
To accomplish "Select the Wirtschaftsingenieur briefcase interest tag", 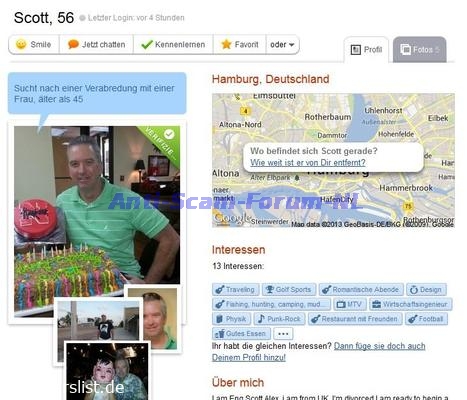I will [410, 304].
